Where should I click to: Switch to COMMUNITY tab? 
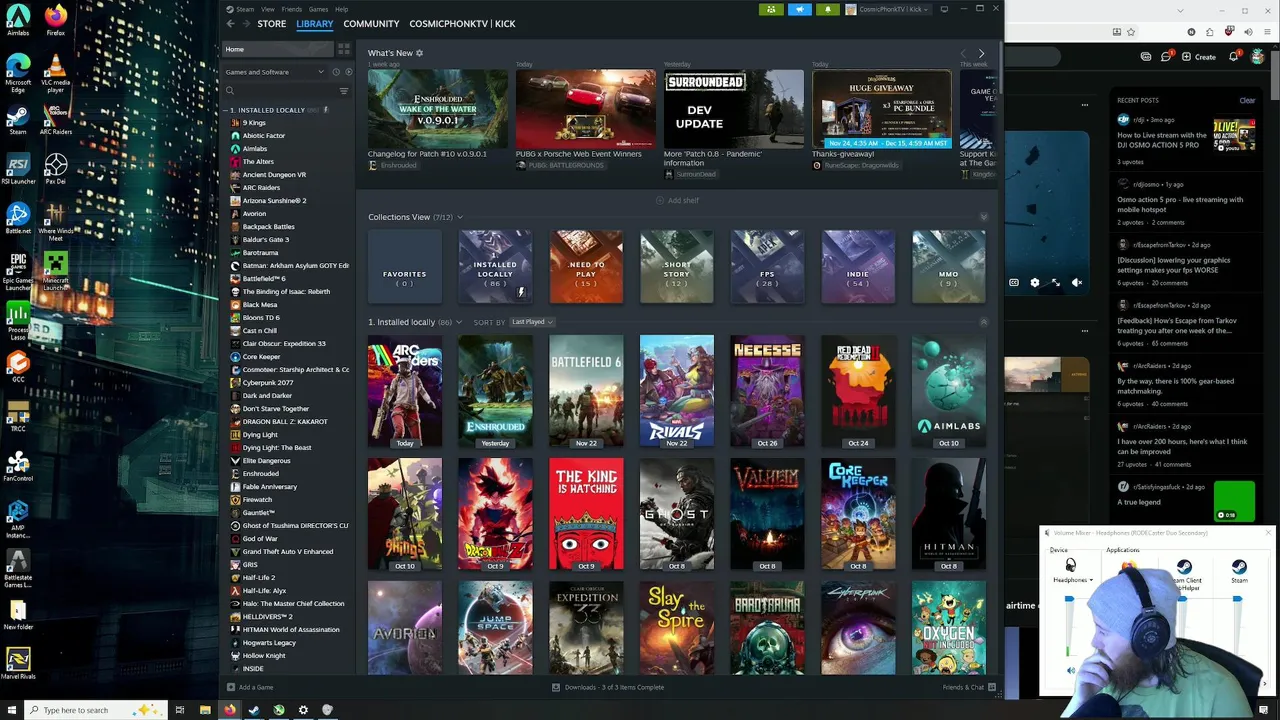[371, 23]
